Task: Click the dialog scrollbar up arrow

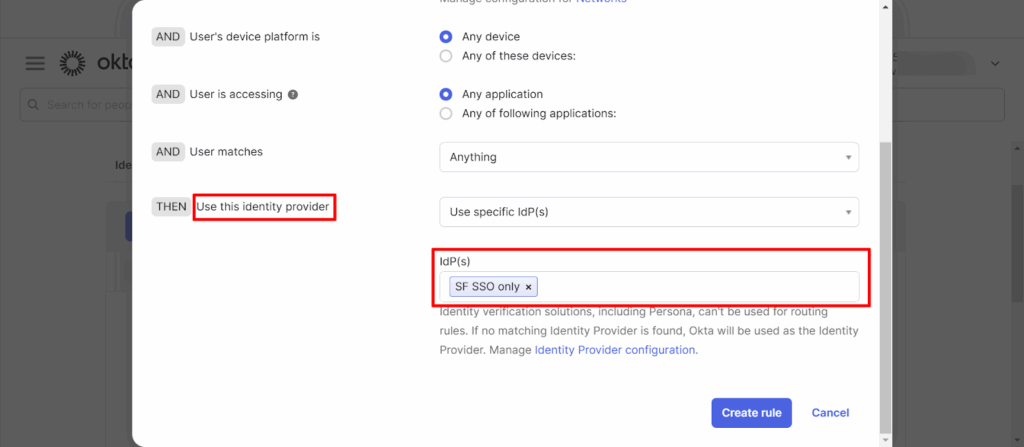Action: pyautogui.click(x=885, y=6)
